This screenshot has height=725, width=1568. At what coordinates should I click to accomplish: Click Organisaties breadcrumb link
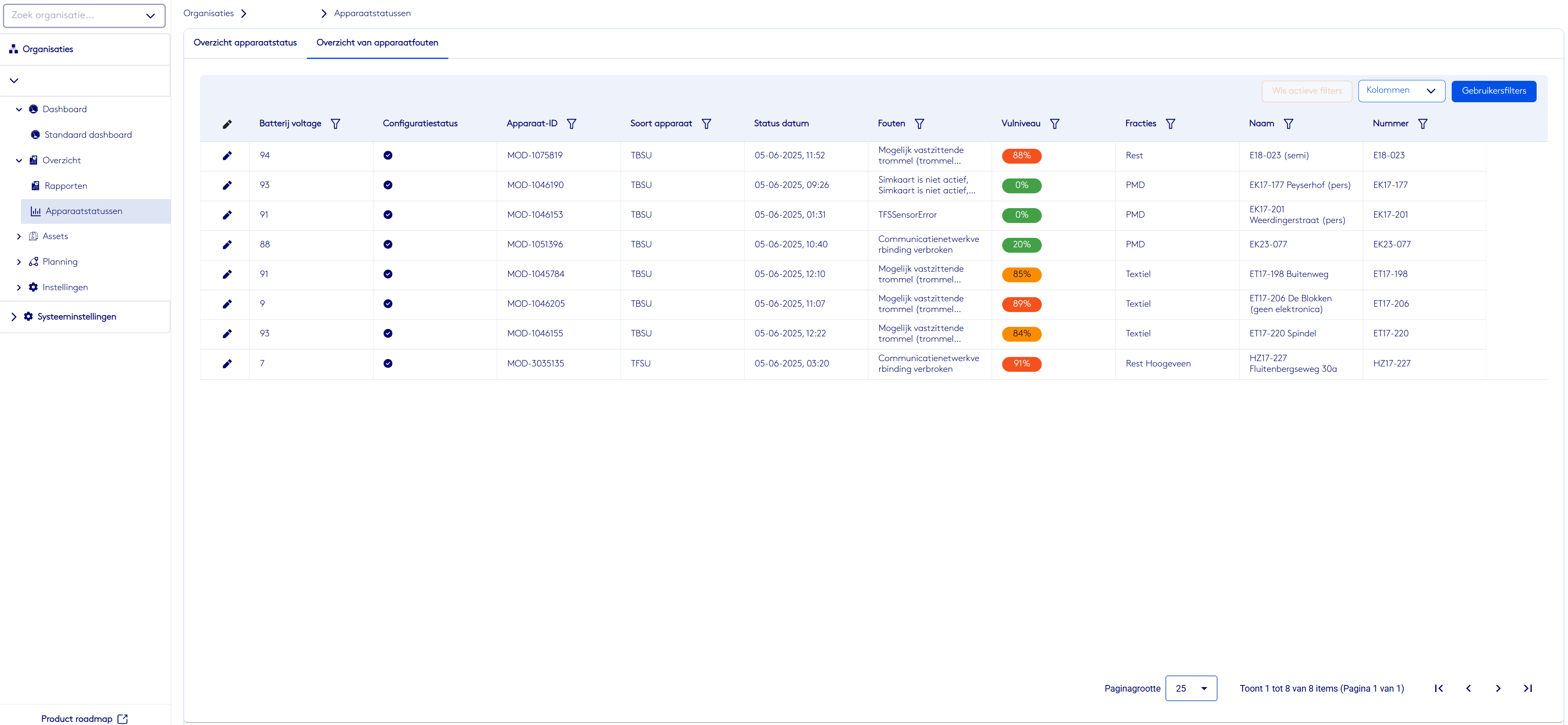pyautogui.click(x=208, y=13)
